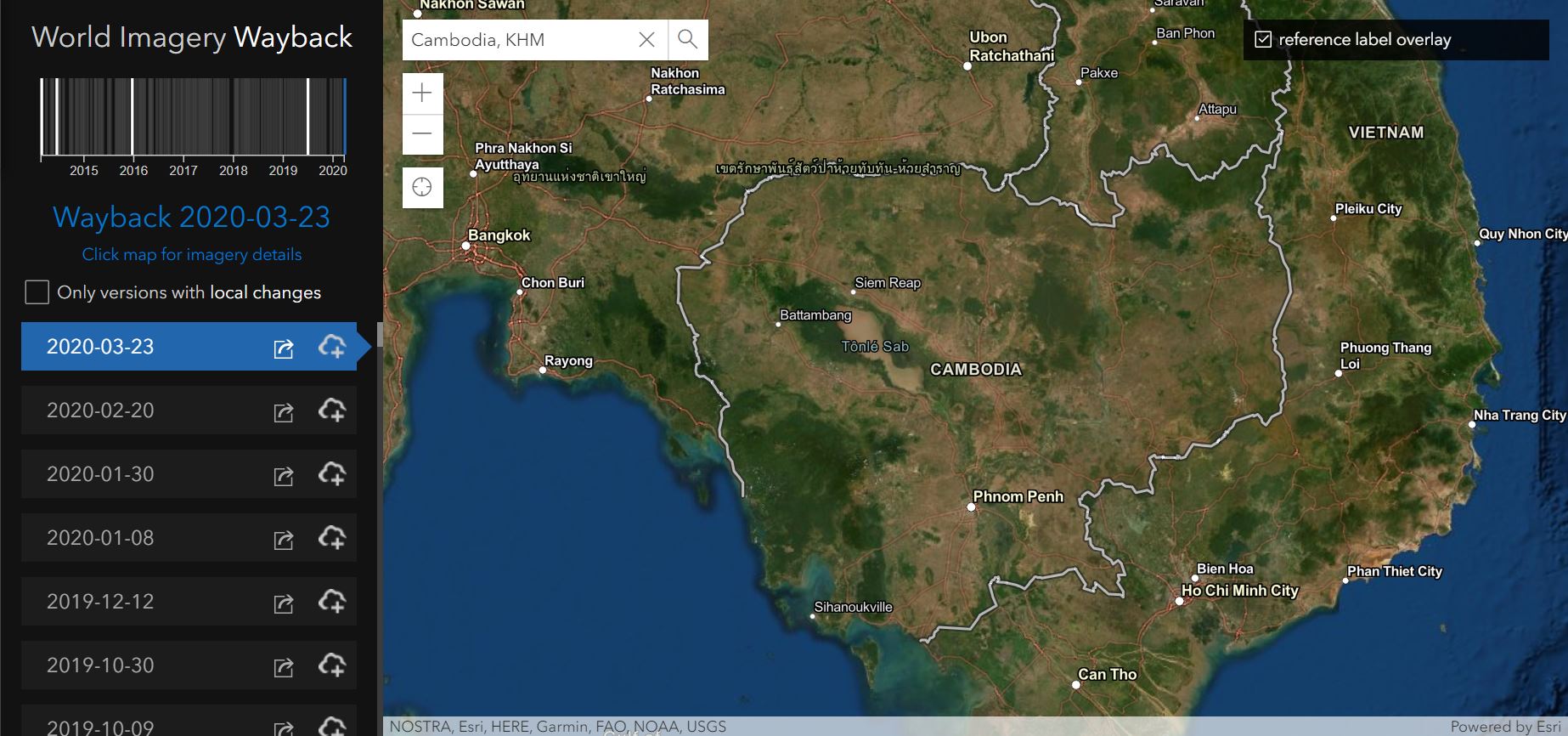Click the search magnifier icon

687,39
